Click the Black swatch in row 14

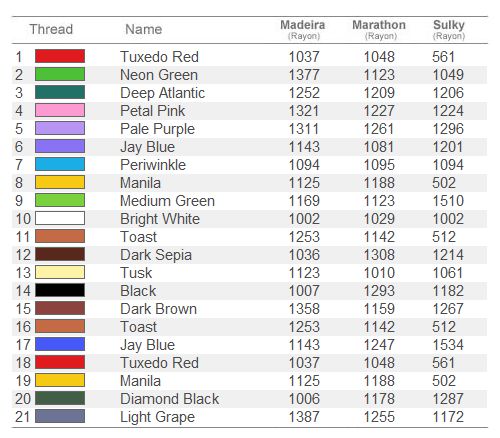point(60,290)
